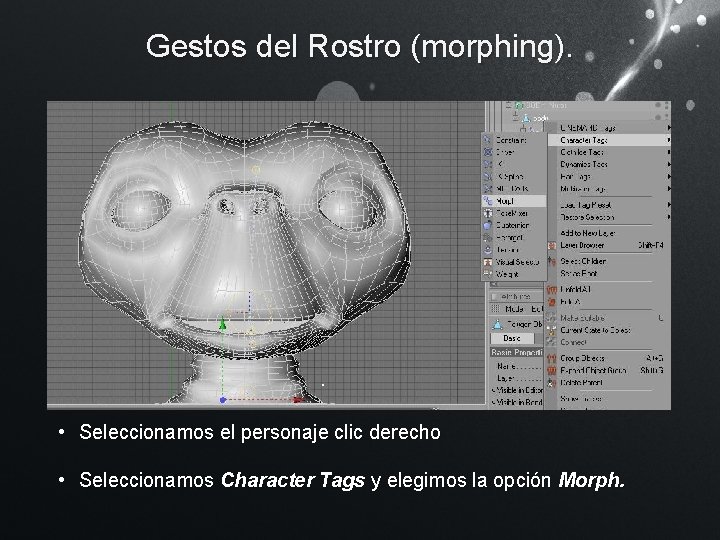Screen dimensions: 720x540
Task: Click the Layer field row
Action: pos(518,378)
